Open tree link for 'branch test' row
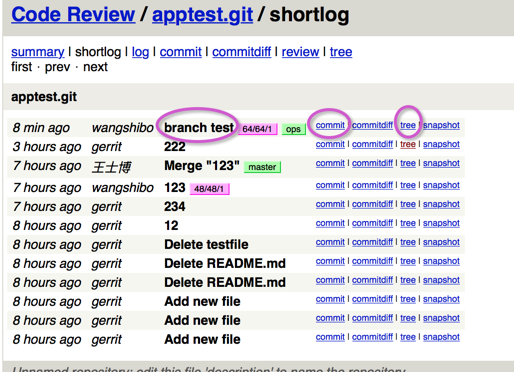Screen dimensions: 514x372 click(x=408, y=125)
